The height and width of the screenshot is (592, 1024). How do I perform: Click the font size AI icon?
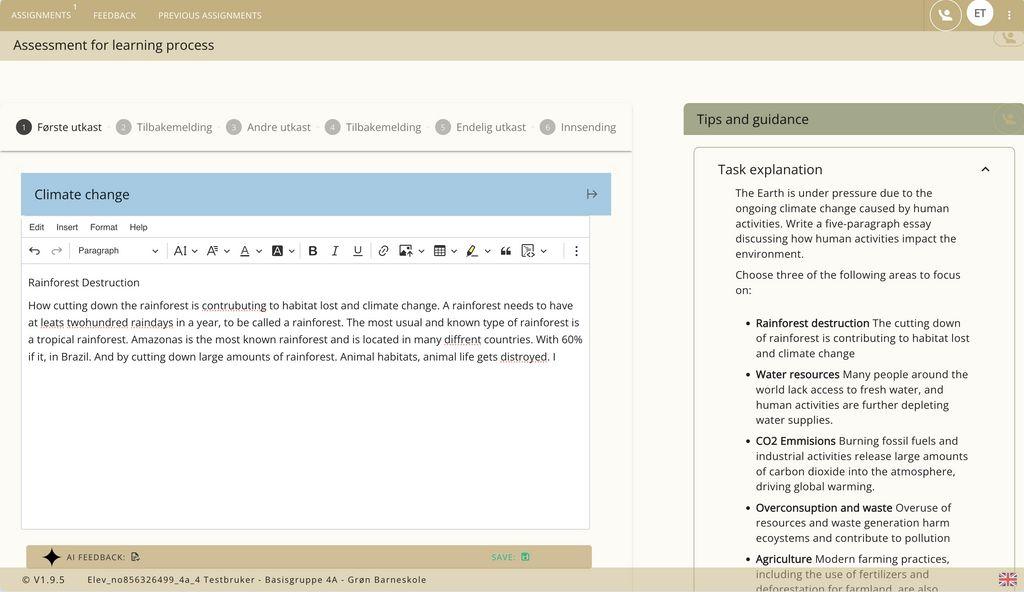click(180, 251)
